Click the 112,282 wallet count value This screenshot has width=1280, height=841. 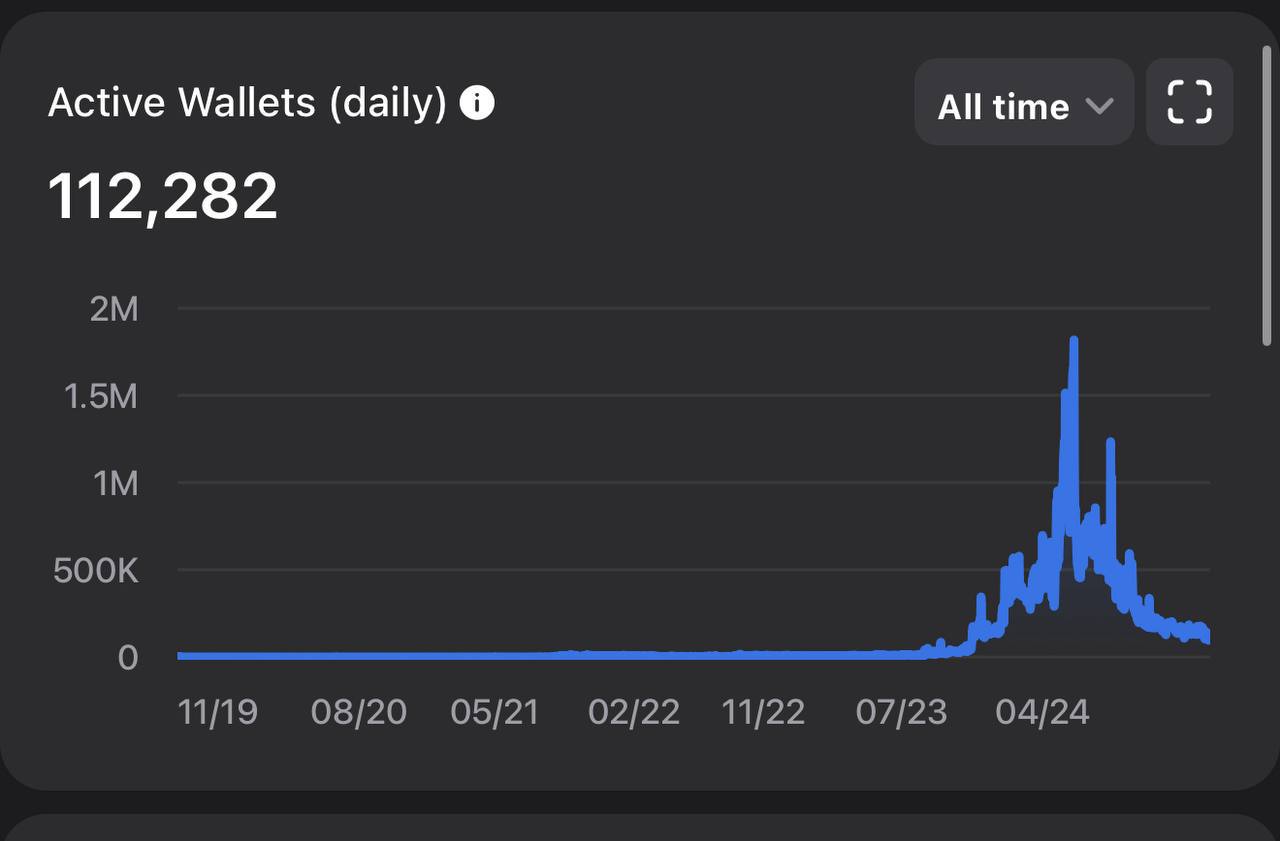click(x=163, y=196)
